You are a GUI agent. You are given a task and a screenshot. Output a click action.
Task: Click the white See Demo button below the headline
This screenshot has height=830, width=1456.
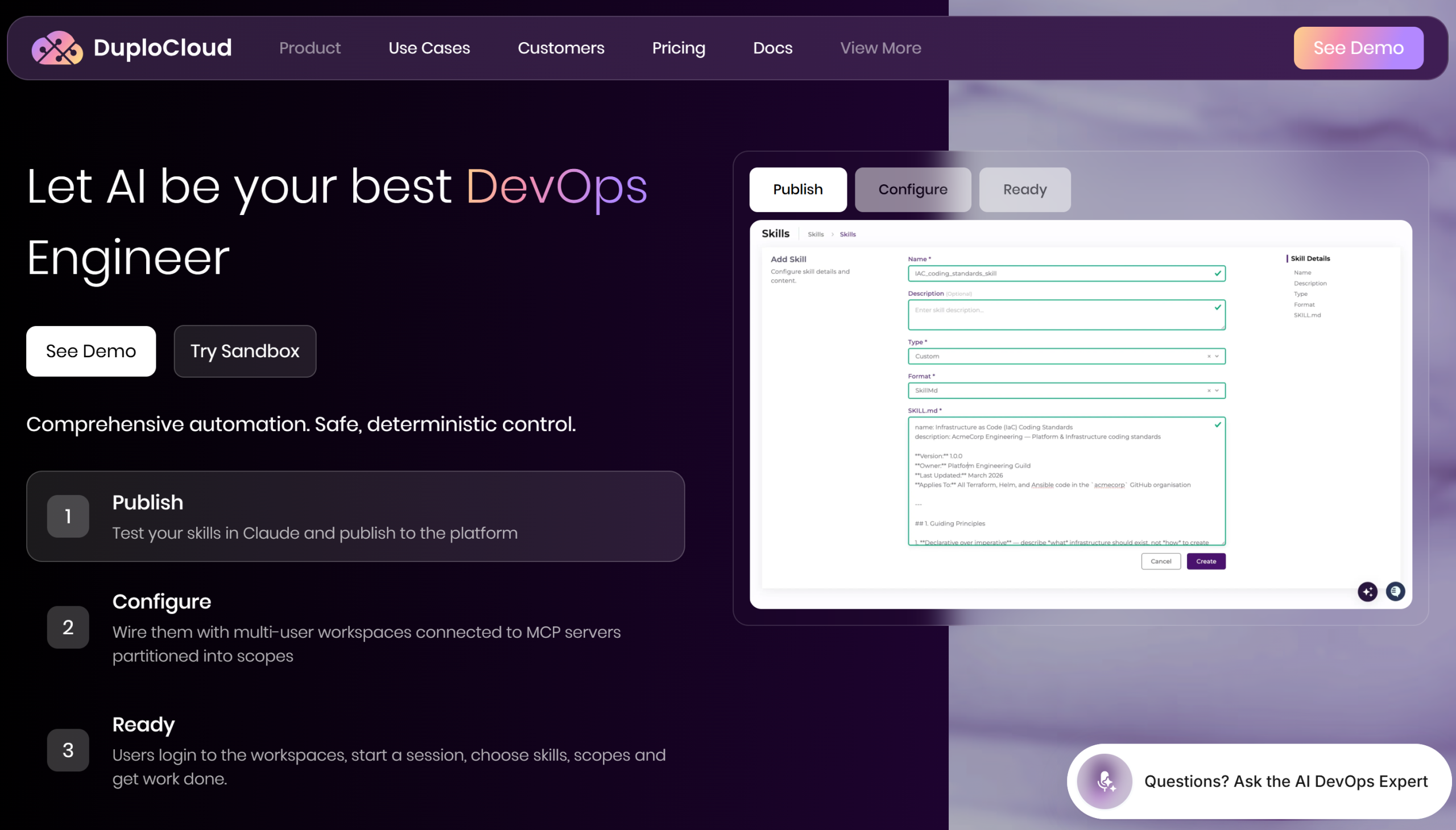pos(91,351)
